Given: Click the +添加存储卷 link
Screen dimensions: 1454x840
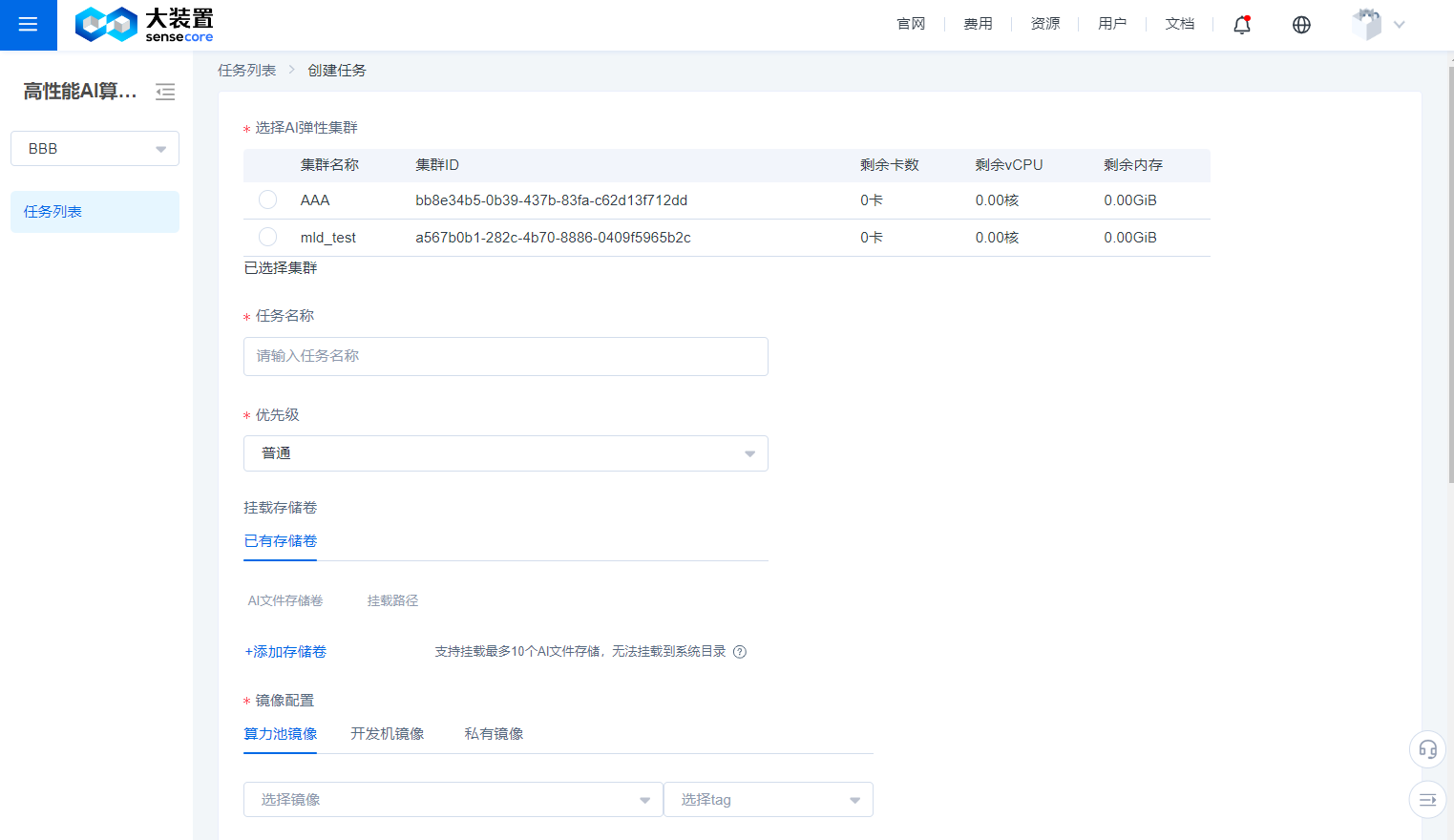Looking at the screenshot, I should click(x=285, y=652).
